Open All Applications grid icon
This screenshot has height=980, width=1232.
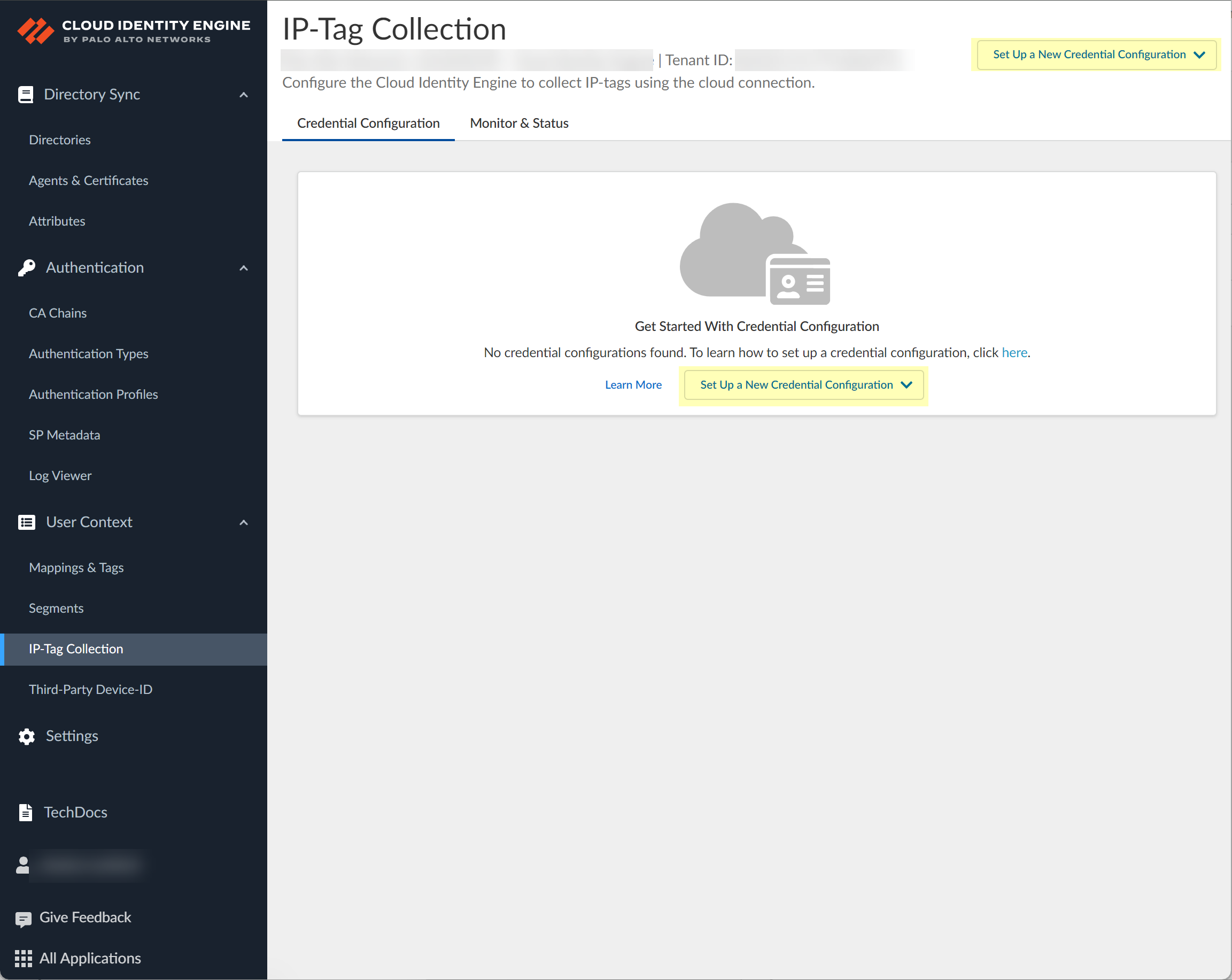point(23,958)
